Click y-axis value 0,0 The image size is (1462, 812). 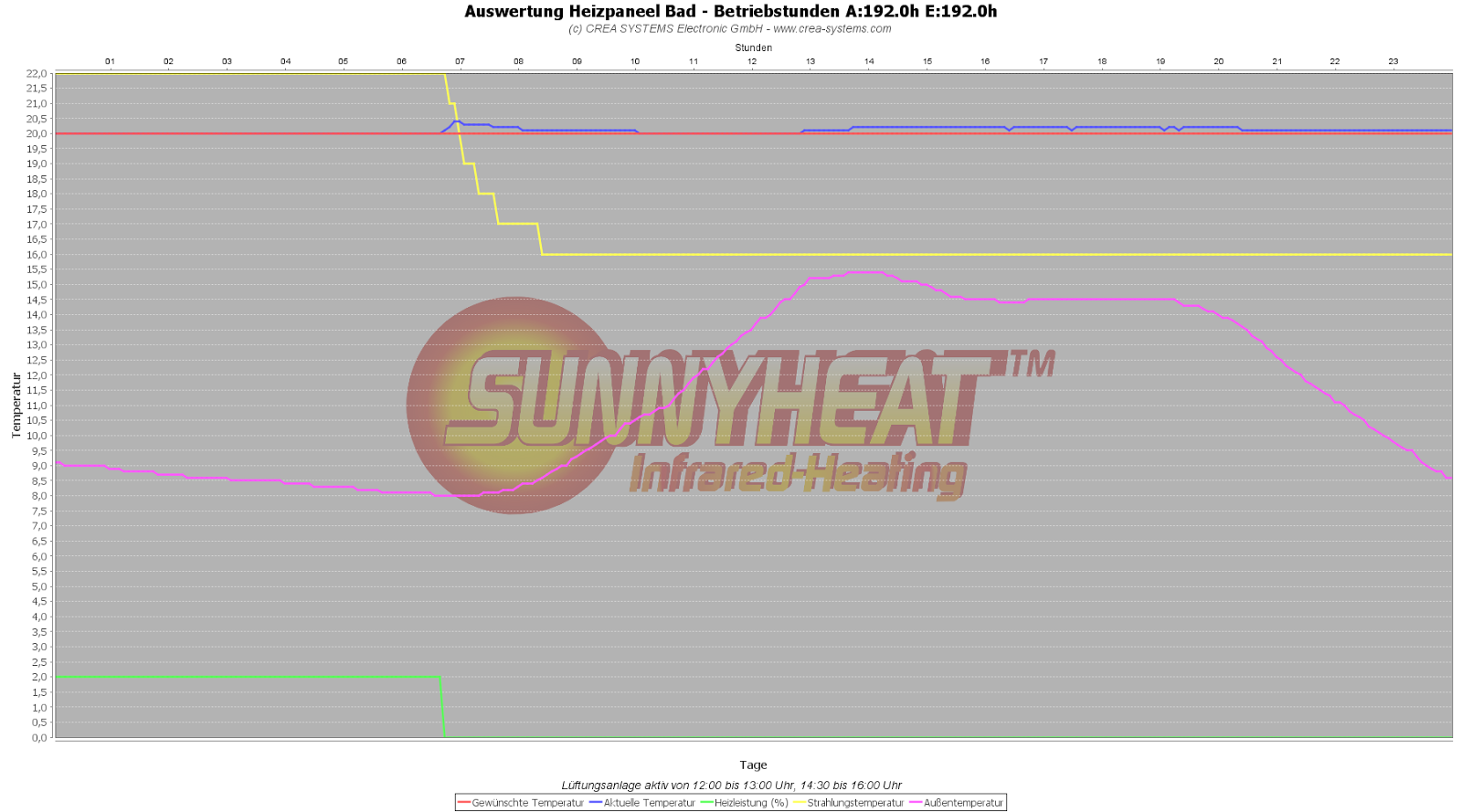click(x=39, y=737)
